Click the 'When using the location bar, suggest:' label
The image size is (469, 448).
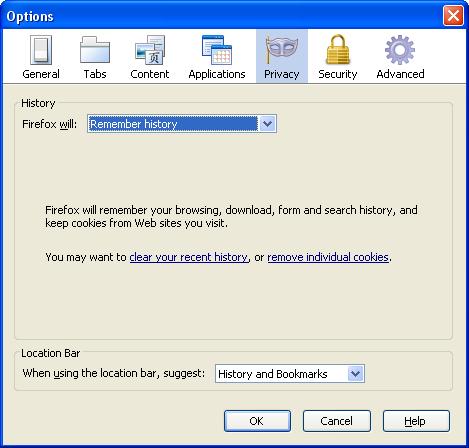click(114, 373)
